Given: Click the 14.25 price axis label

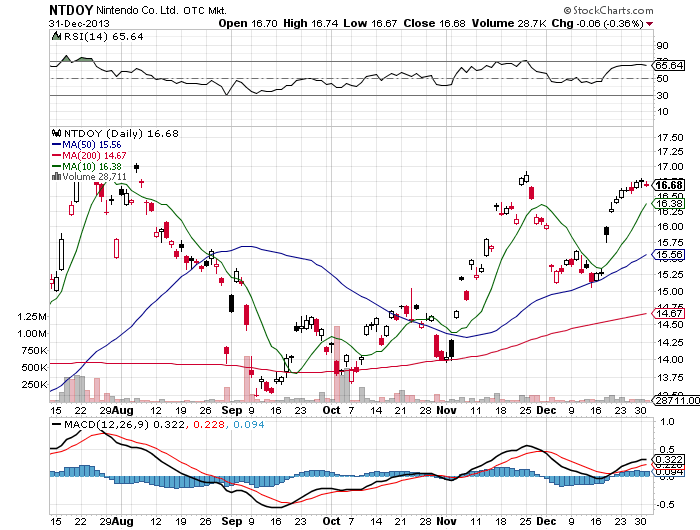Looking at the screenshot, I should click(670, 342).
